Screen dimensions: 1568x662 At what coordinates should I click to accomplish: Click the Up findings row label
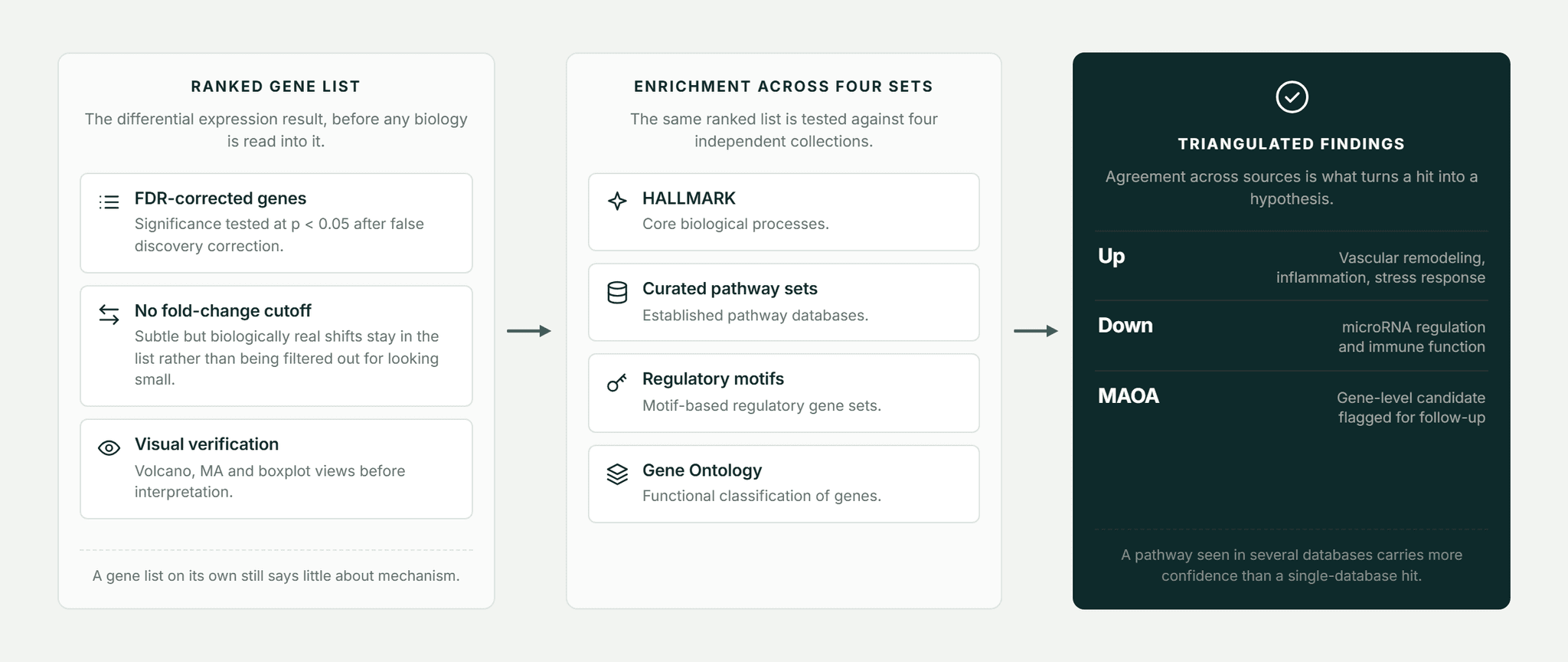(x=1111, y=256)
